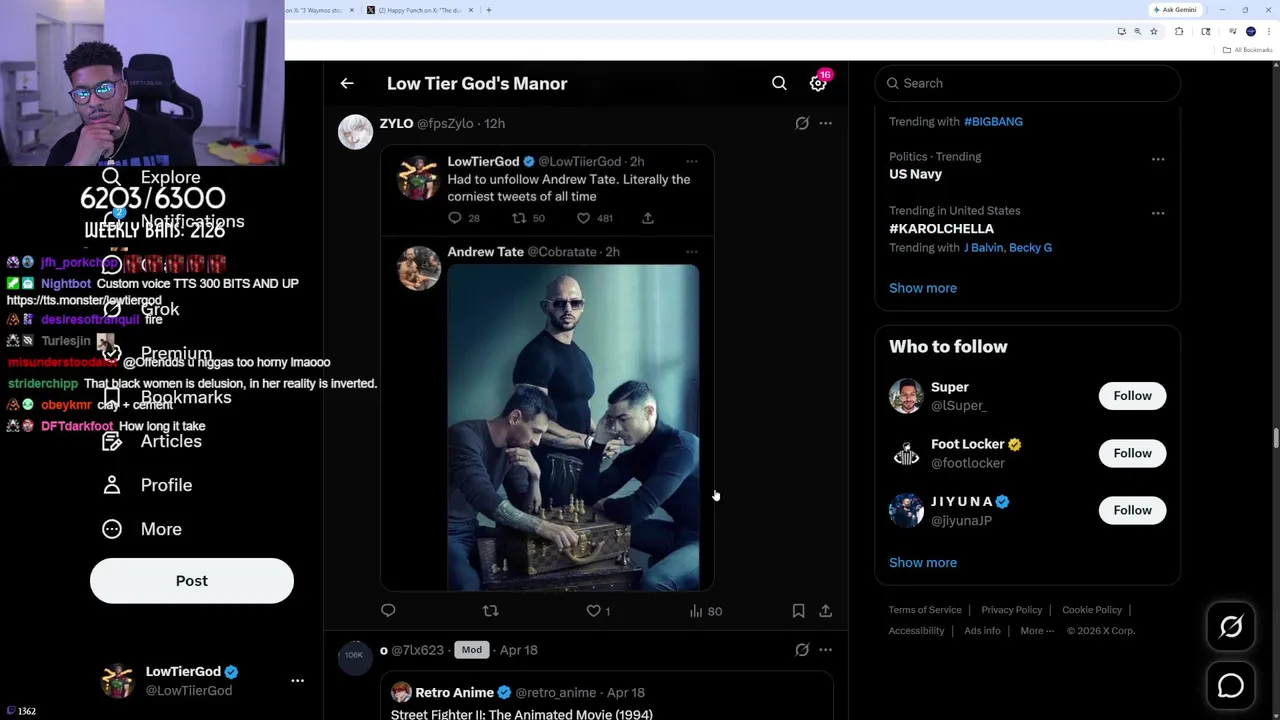
Task: Open Super's profile avatar
Action: (x=906, y=396)
